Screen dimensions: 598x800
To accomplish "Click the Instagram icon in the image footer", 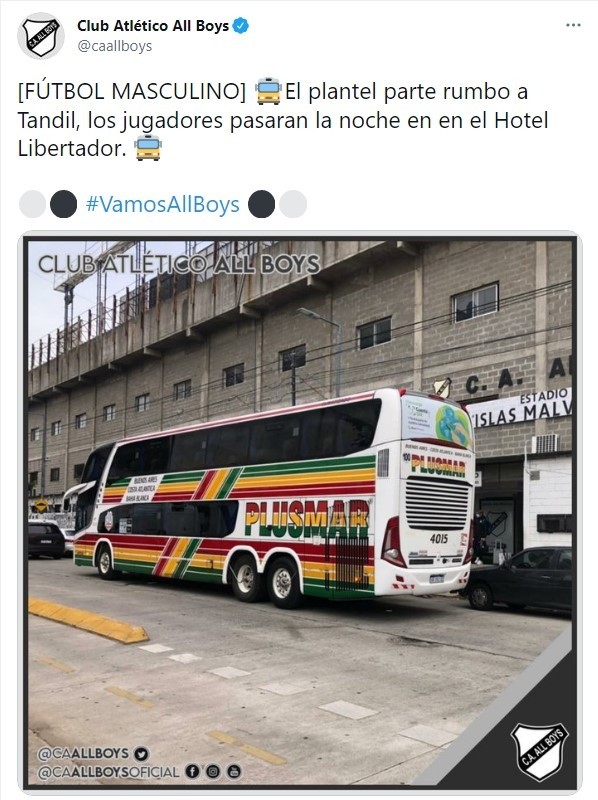I will tap(213, 771).
